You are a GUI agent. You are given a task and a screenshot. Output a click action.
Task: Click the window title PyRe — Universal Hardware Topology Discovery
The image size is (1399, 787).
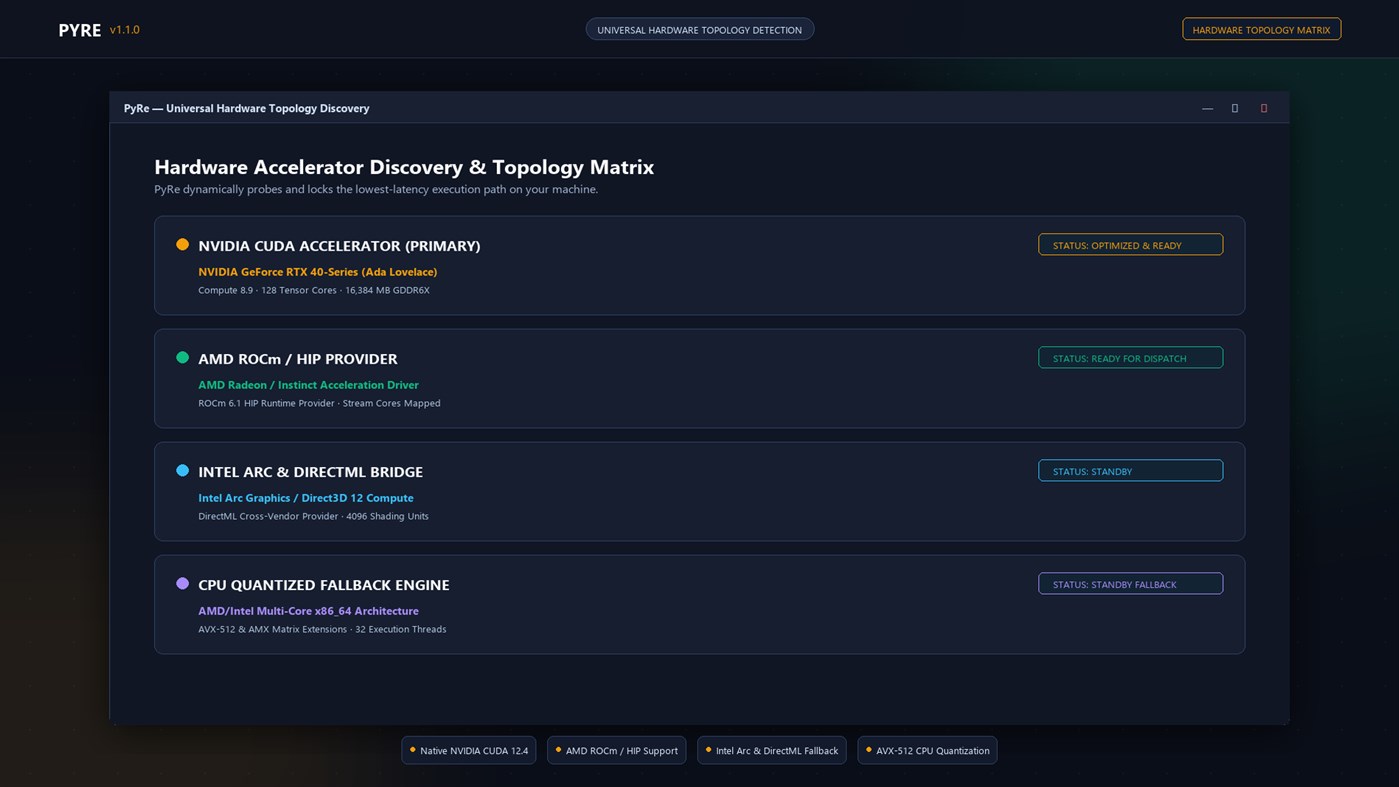click(x=246, y=108)
